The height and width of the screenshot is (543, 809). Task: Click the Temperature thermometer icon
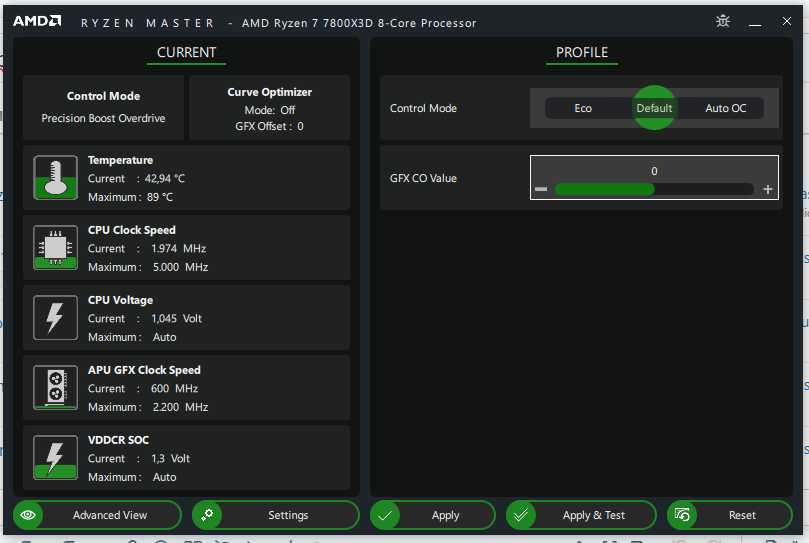point(55,178)
